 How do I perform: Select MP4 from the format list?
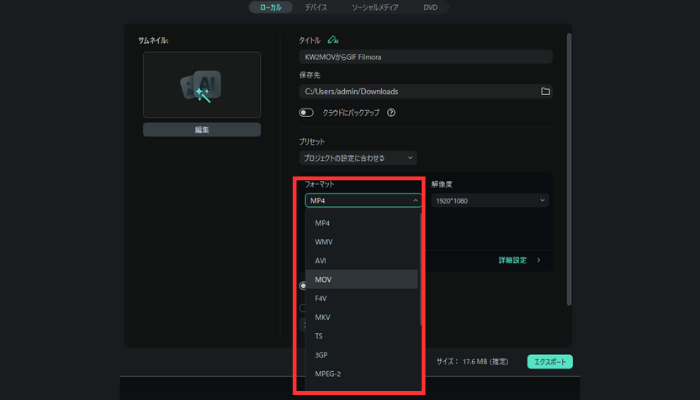point(362,223)
